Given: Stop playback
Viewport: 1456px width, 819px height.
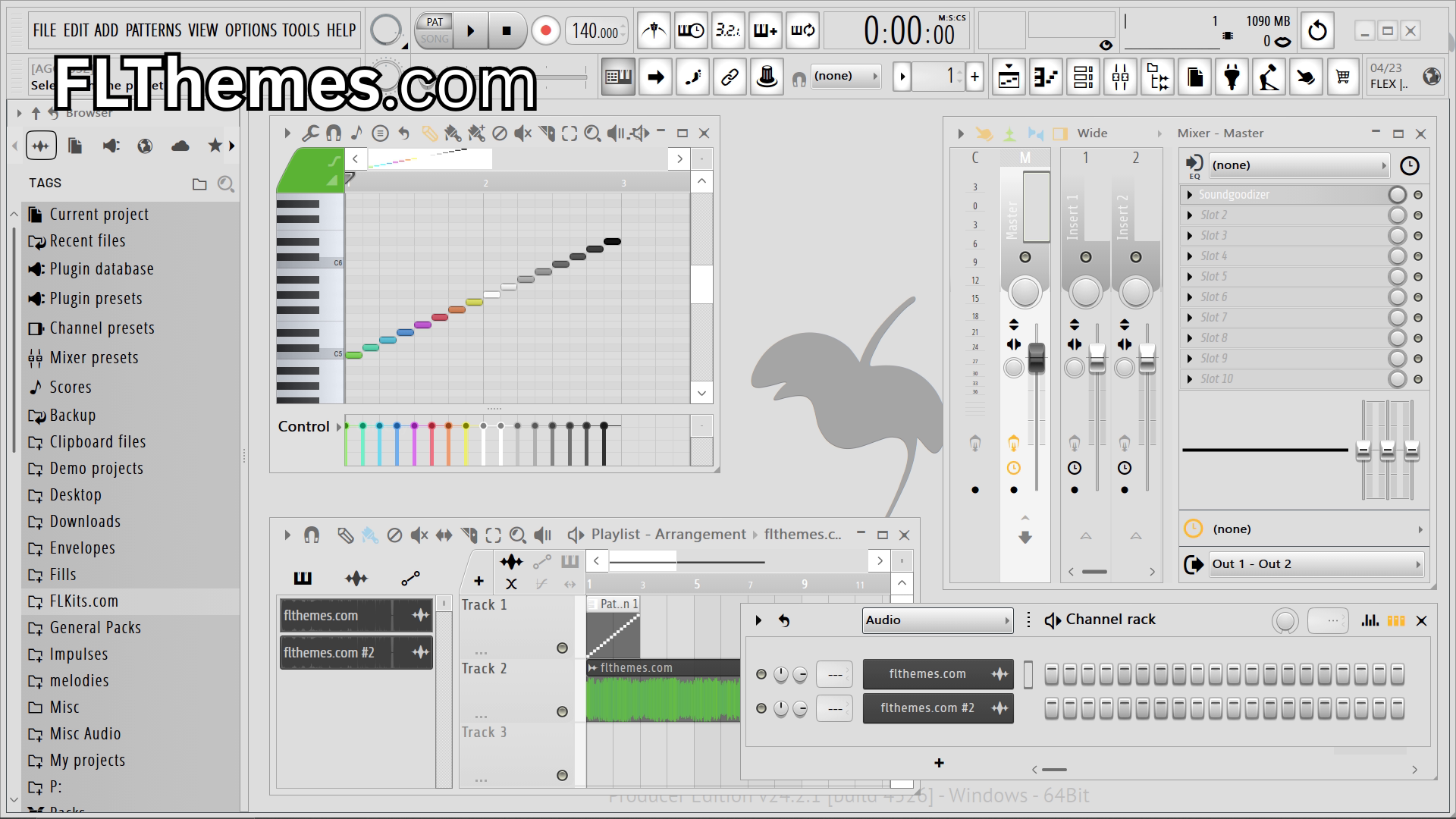Looking at the screenshot, I should [507, 31].
